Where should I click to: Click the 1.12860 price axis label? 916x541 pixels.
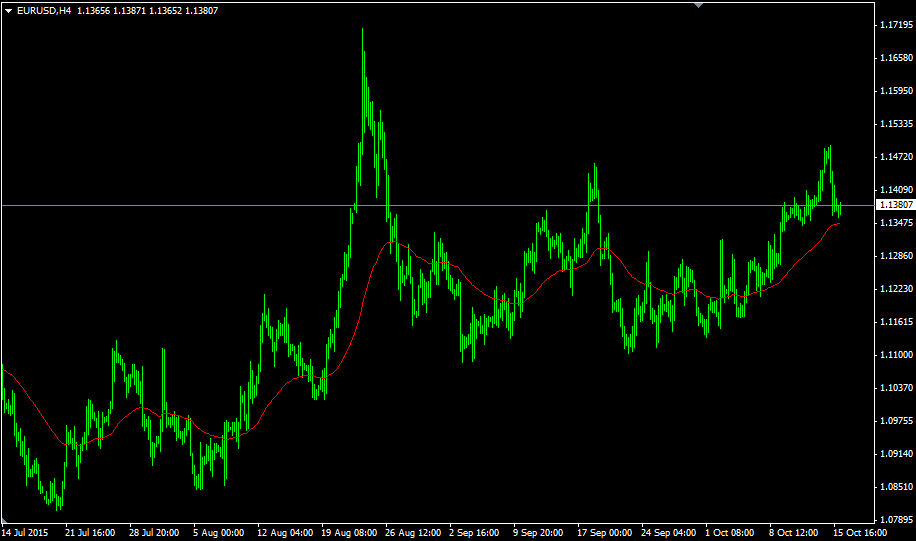896,255
